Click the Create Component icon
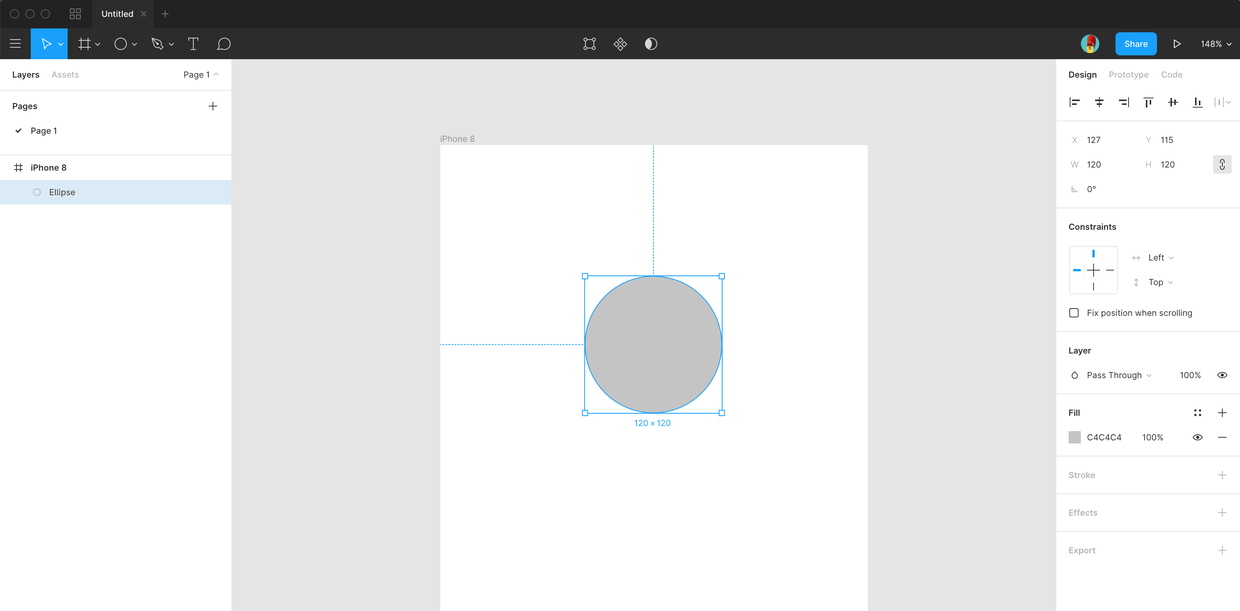The width and height of the screenshot is (1240, 611). (620, 44)
